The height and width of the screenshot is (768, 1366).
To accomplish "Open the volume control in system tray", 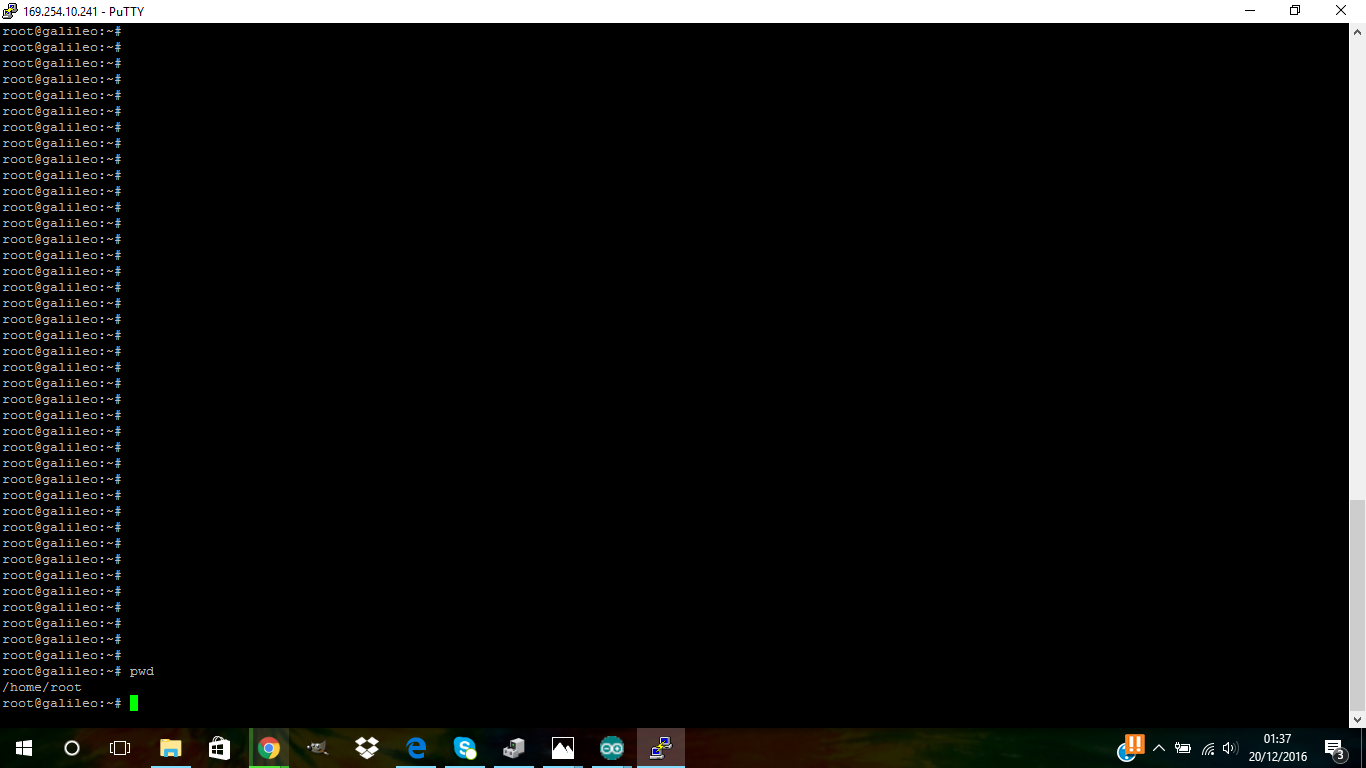I will [1230, 748].
